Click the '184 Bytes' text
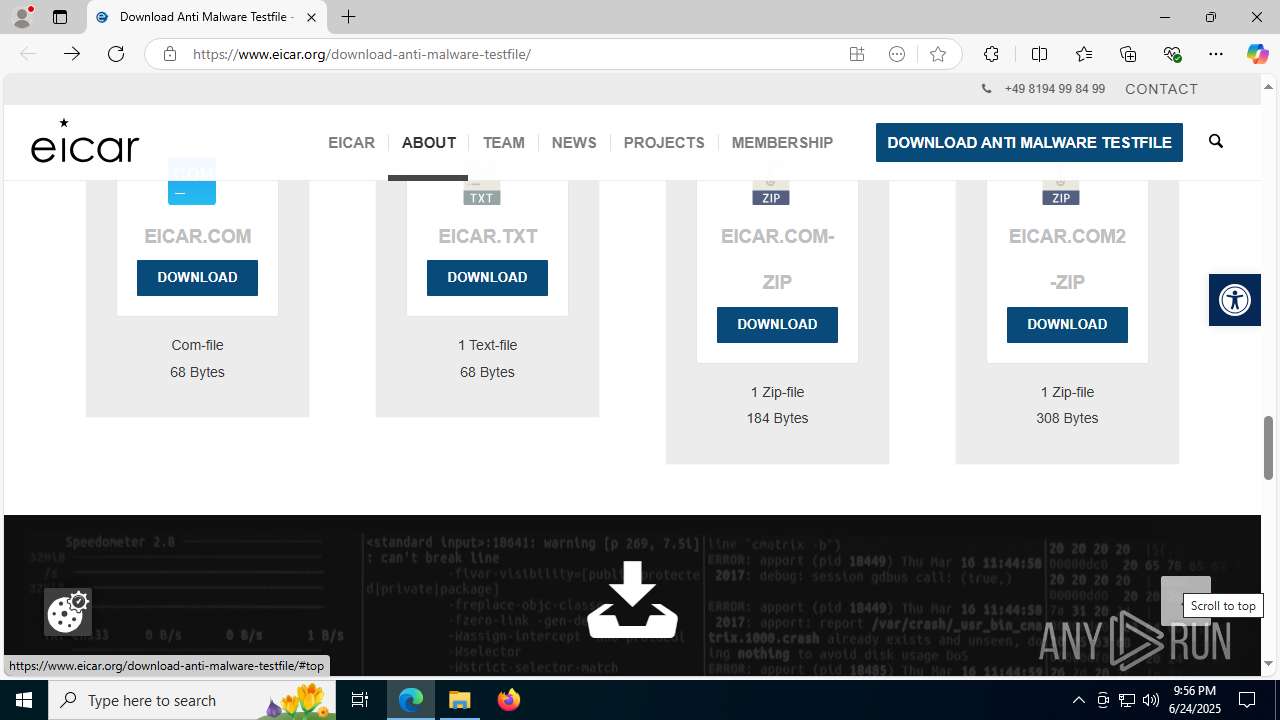The image size is (1280, 720). coord(777,418)
